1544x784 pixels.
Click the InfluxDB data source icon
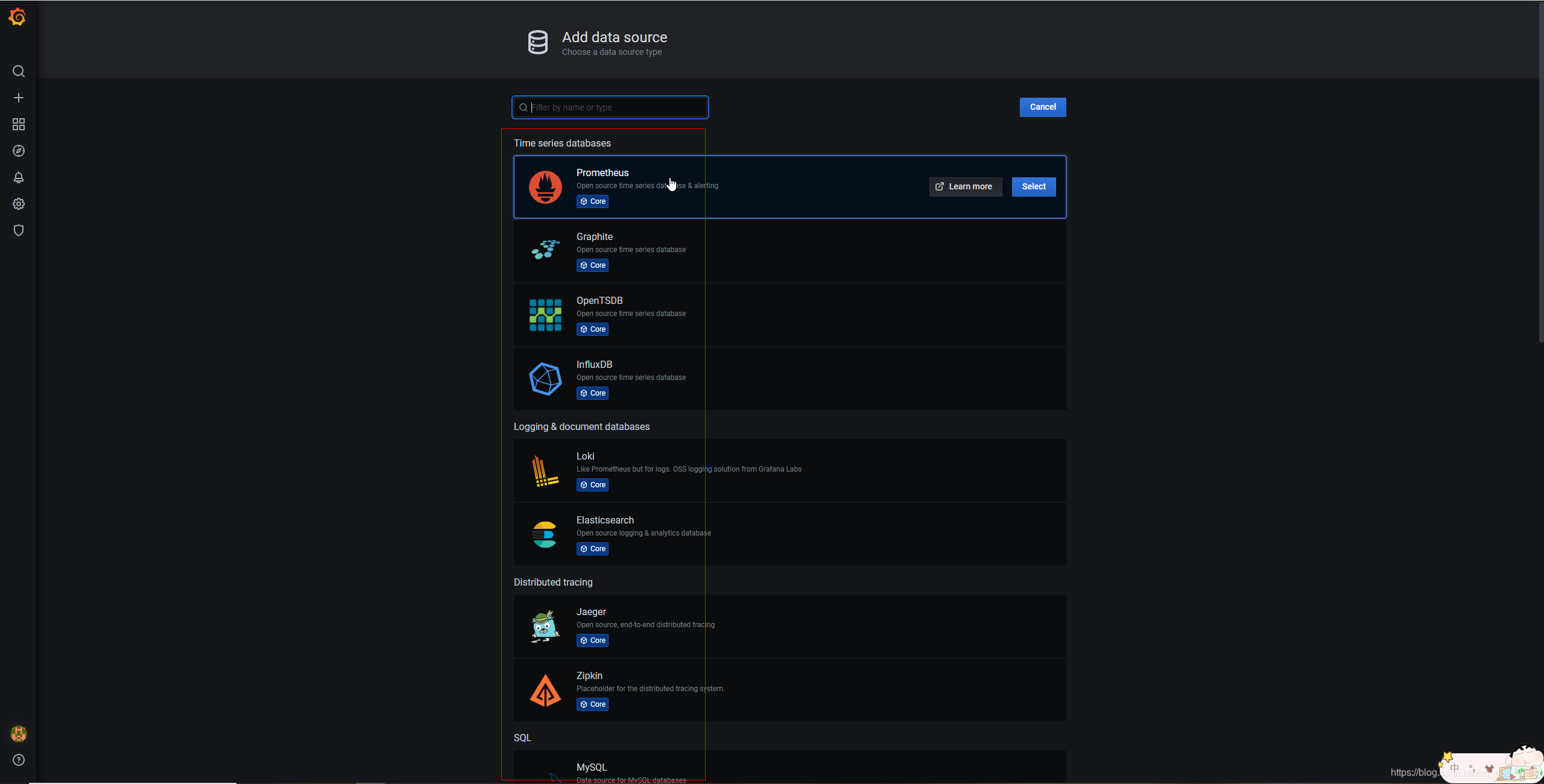coord(543,378)
